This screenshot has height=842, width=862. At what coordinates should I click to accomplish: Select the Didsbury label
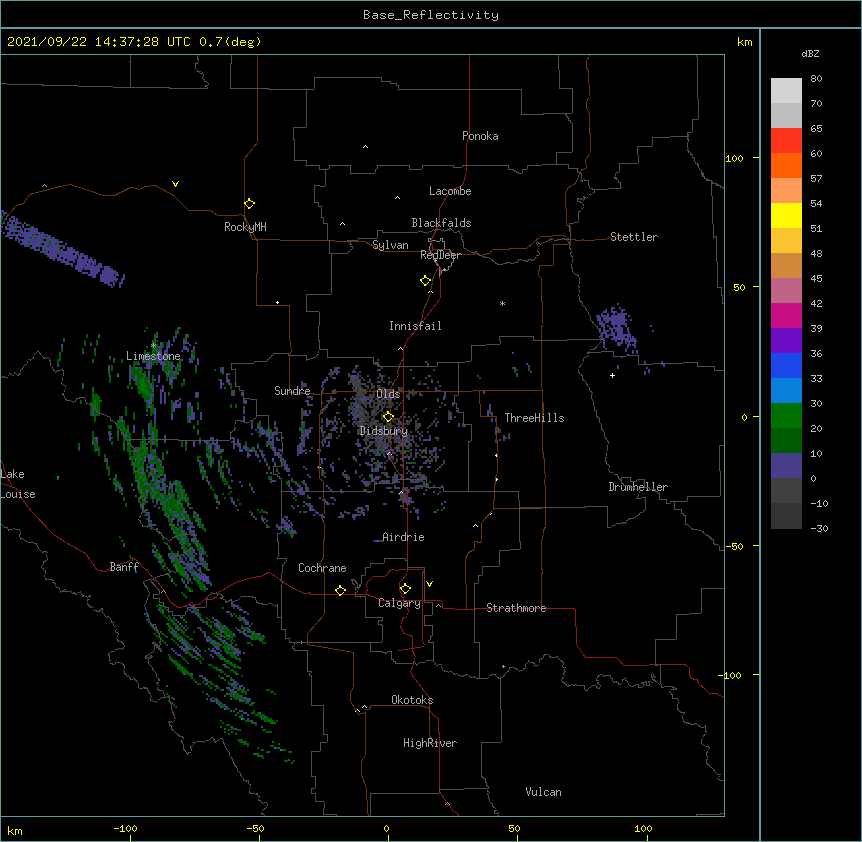click(x=383, y=431)
